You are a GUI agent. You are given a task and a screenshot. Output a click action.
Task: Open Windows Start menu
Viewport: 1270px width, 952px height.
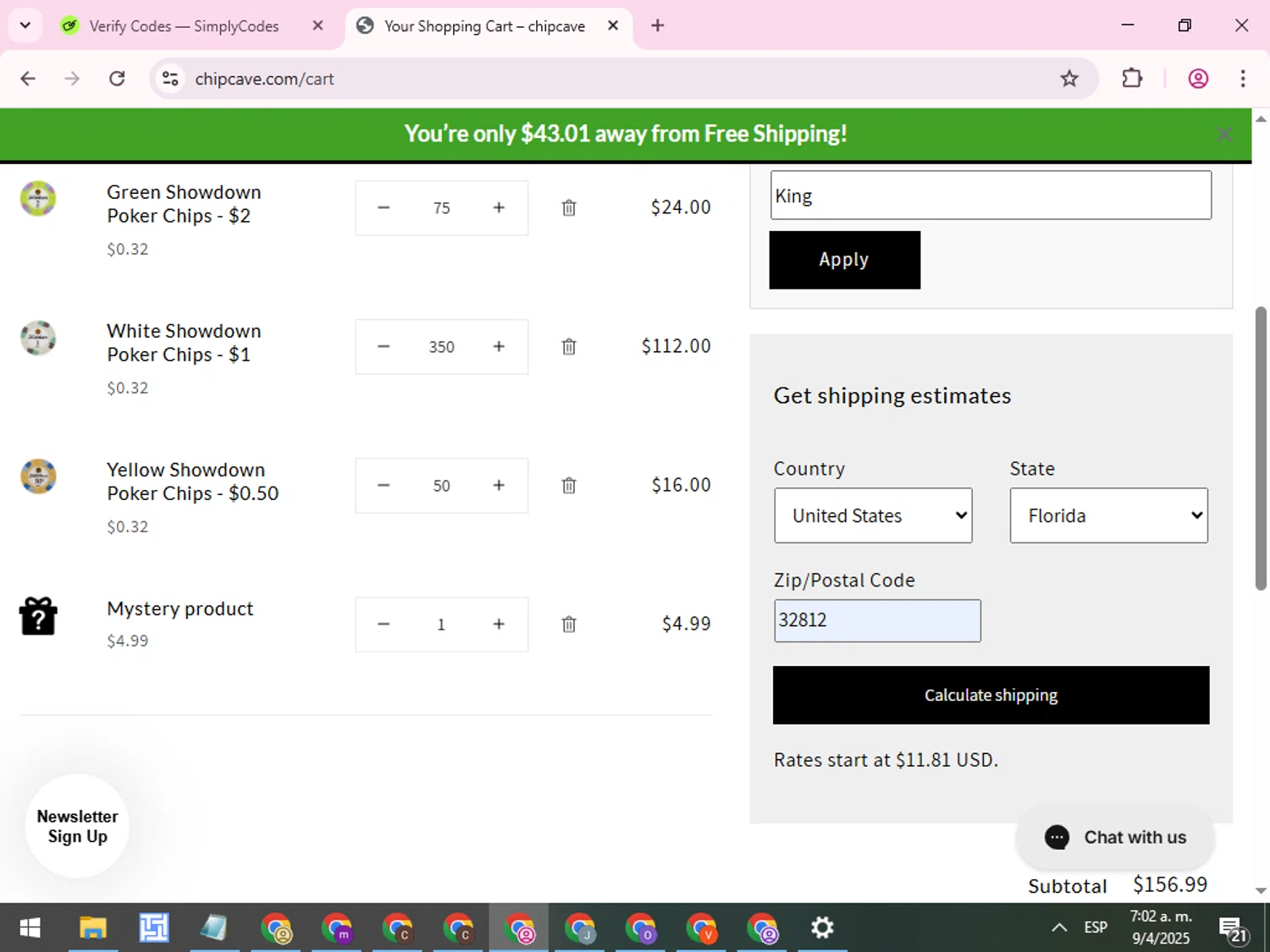point(30,928)
